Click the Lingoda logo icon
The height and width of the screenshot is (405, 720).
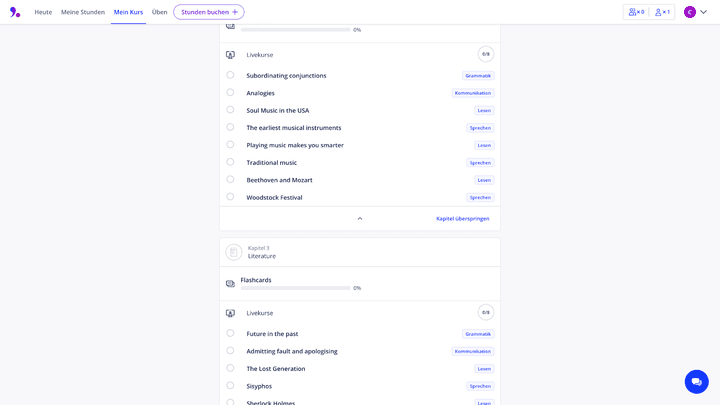point(15,12)
